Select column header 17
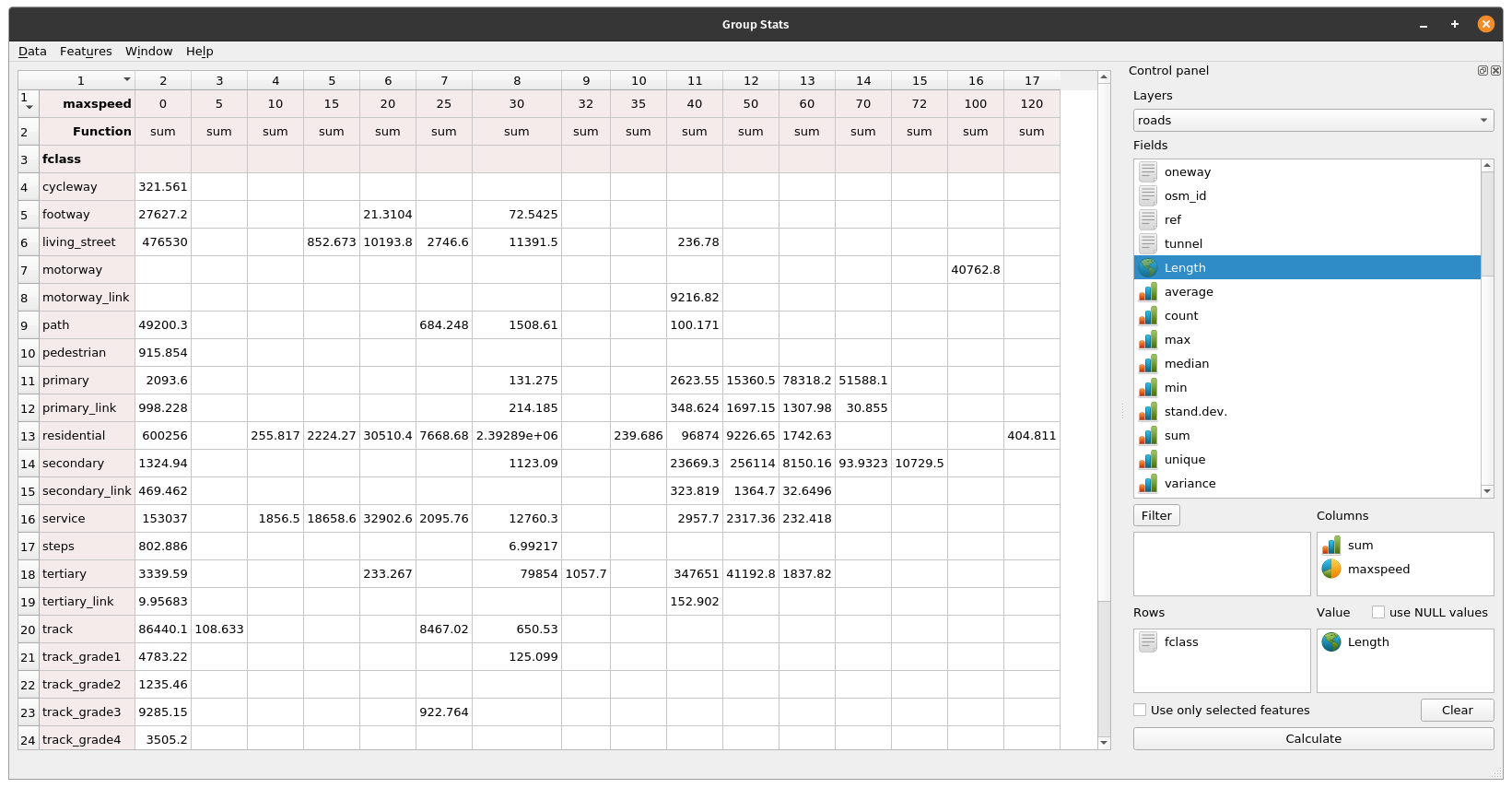 pos(1032,80)
